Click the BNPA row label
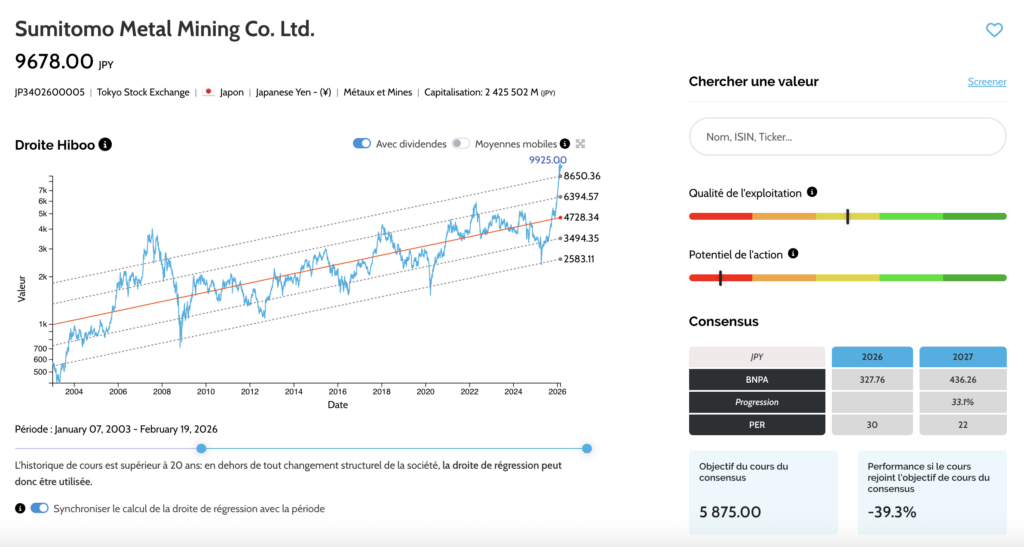This screenshot has height=547, width=1024. [x=757, y=379]
